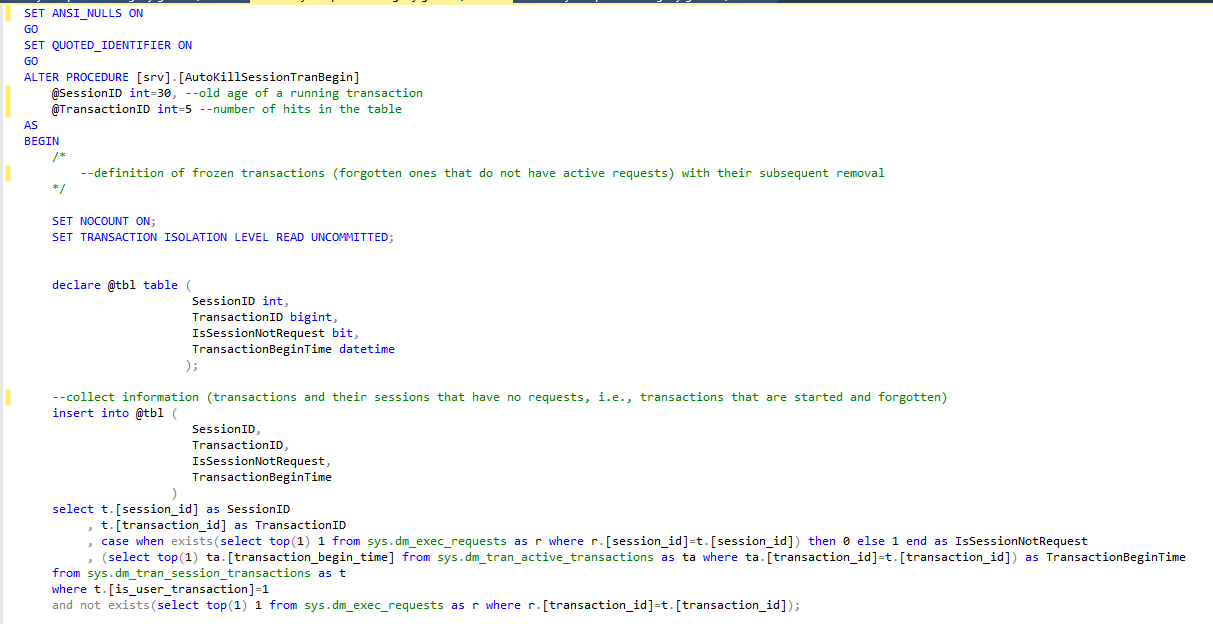
Task: Click the change indicator beside the frozen transactions comment
Action: click(x=10, y=172)
